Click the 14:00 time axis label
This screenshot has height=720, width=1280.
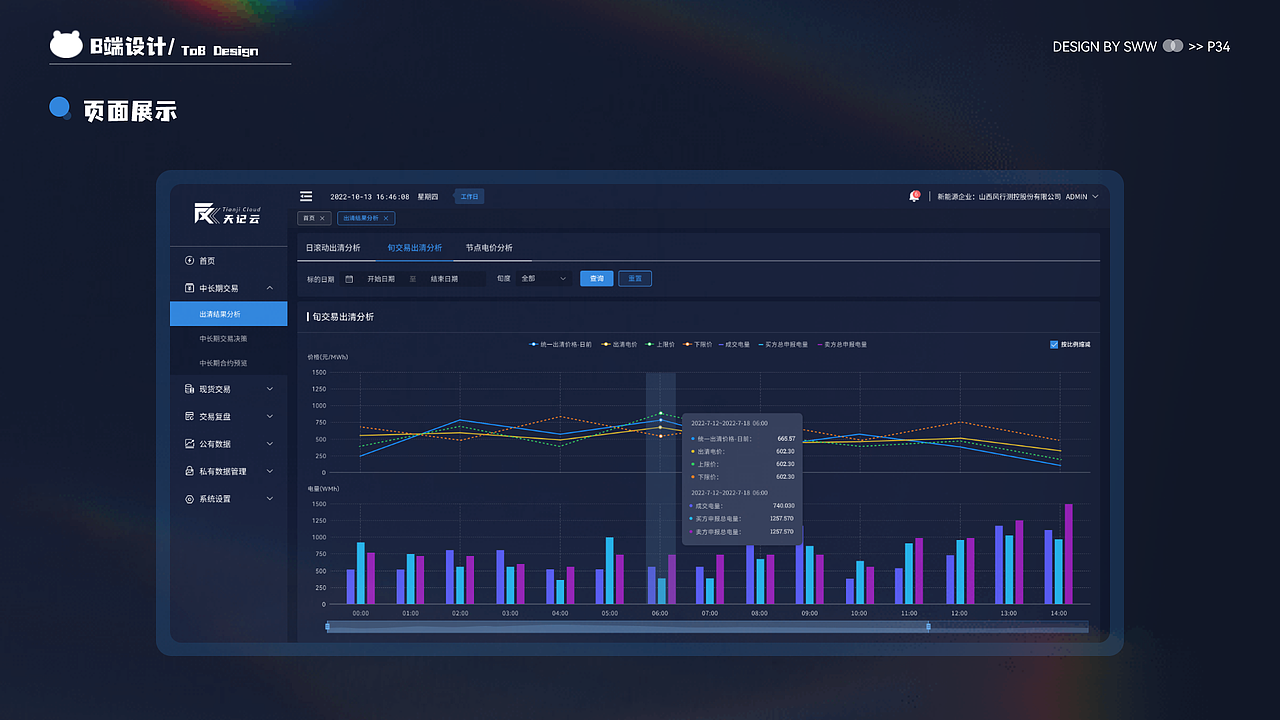coord(1058,613)
